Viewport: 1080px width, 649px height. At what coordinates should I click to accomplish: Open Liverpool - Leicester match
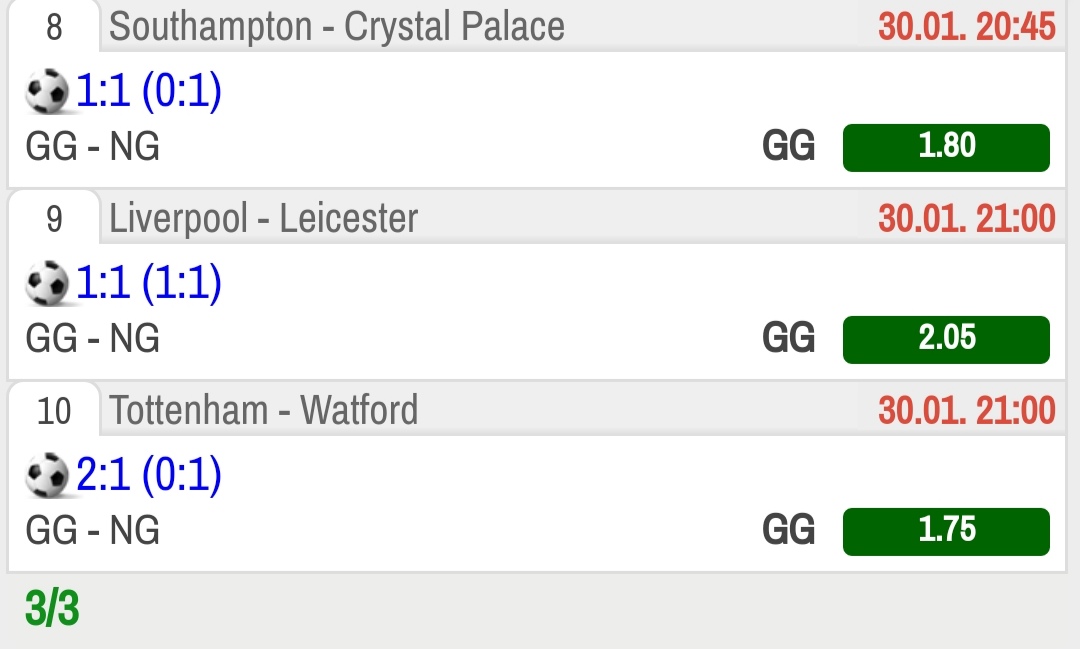pyautogui.click(x=264, y=219)
